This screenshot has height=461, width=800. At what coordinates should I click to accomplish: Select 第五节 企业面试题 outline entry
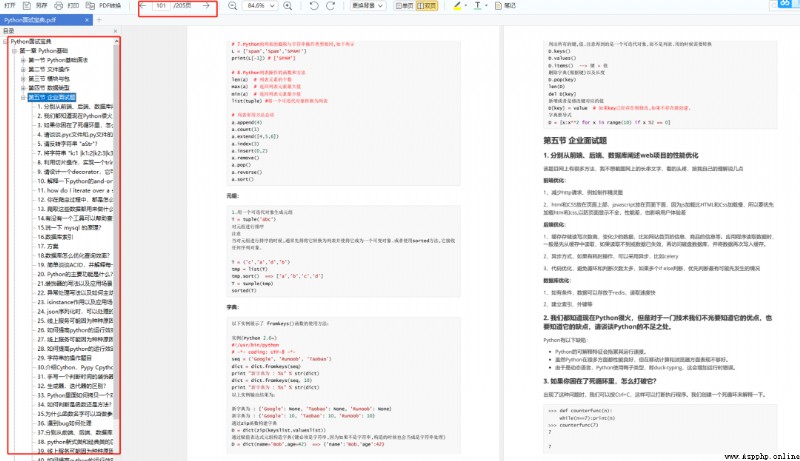[52, 97]
